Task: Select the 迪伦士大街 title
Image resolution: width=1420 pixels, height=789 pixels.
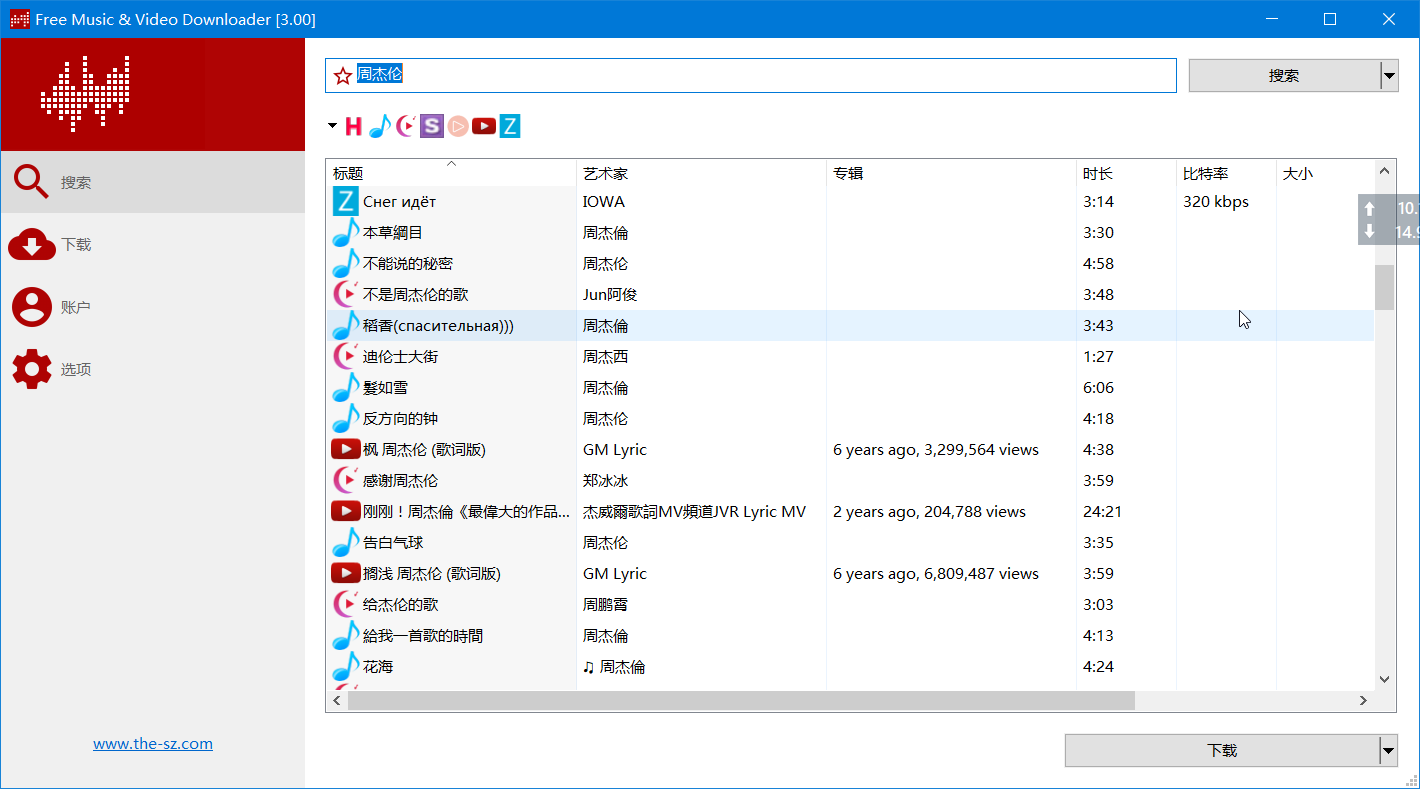Action: [x=400, y=356]
